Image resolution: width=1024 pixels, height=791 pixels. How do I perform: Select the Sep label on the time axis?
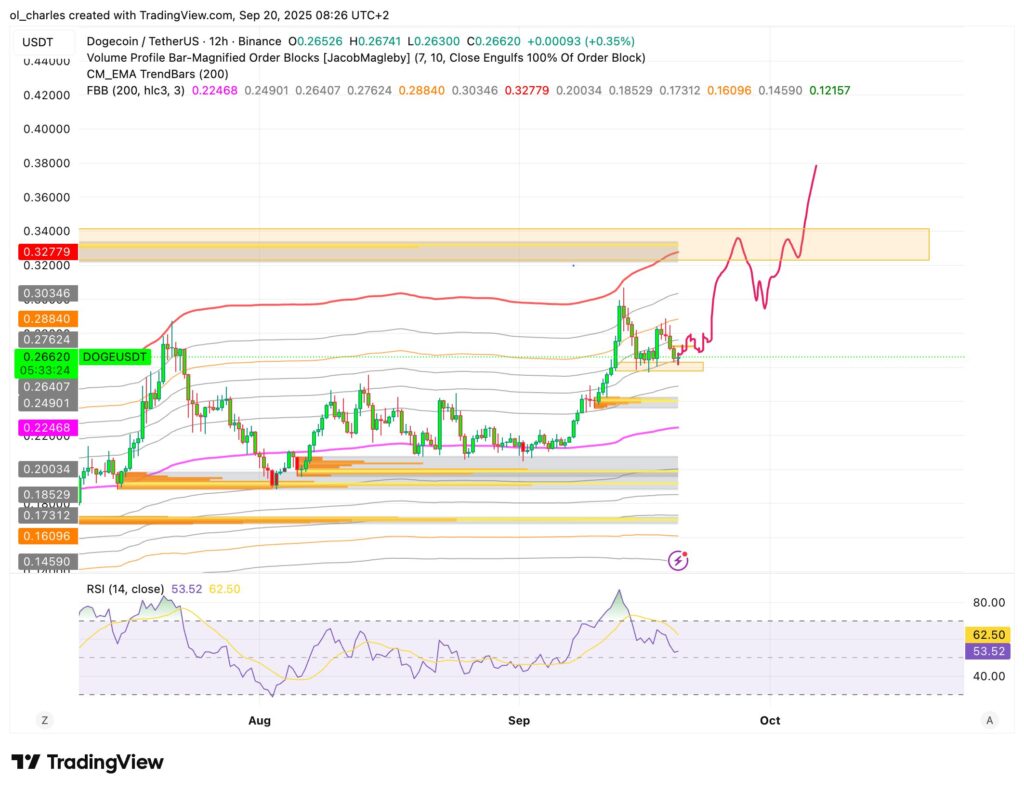click(520, 720)
